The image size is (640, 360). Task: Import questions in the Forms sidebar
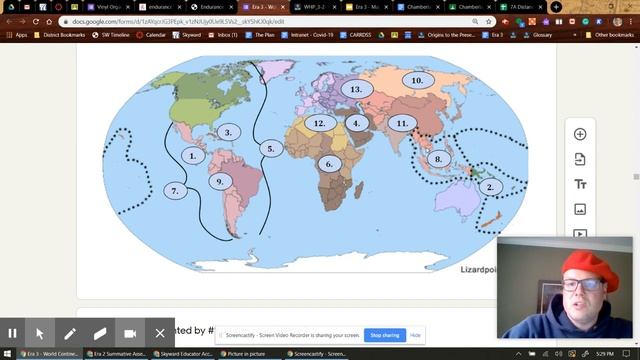point(580,159)
